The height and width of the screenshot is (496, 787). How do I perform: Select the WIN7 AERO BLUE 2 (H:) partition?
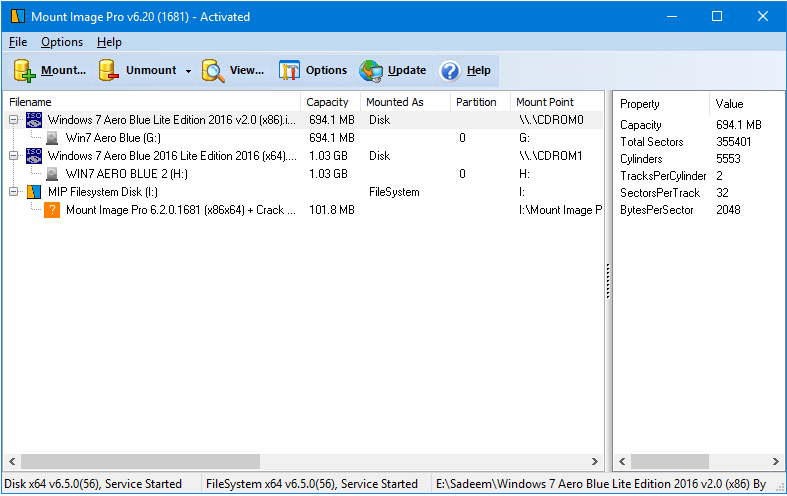[127, 174]
